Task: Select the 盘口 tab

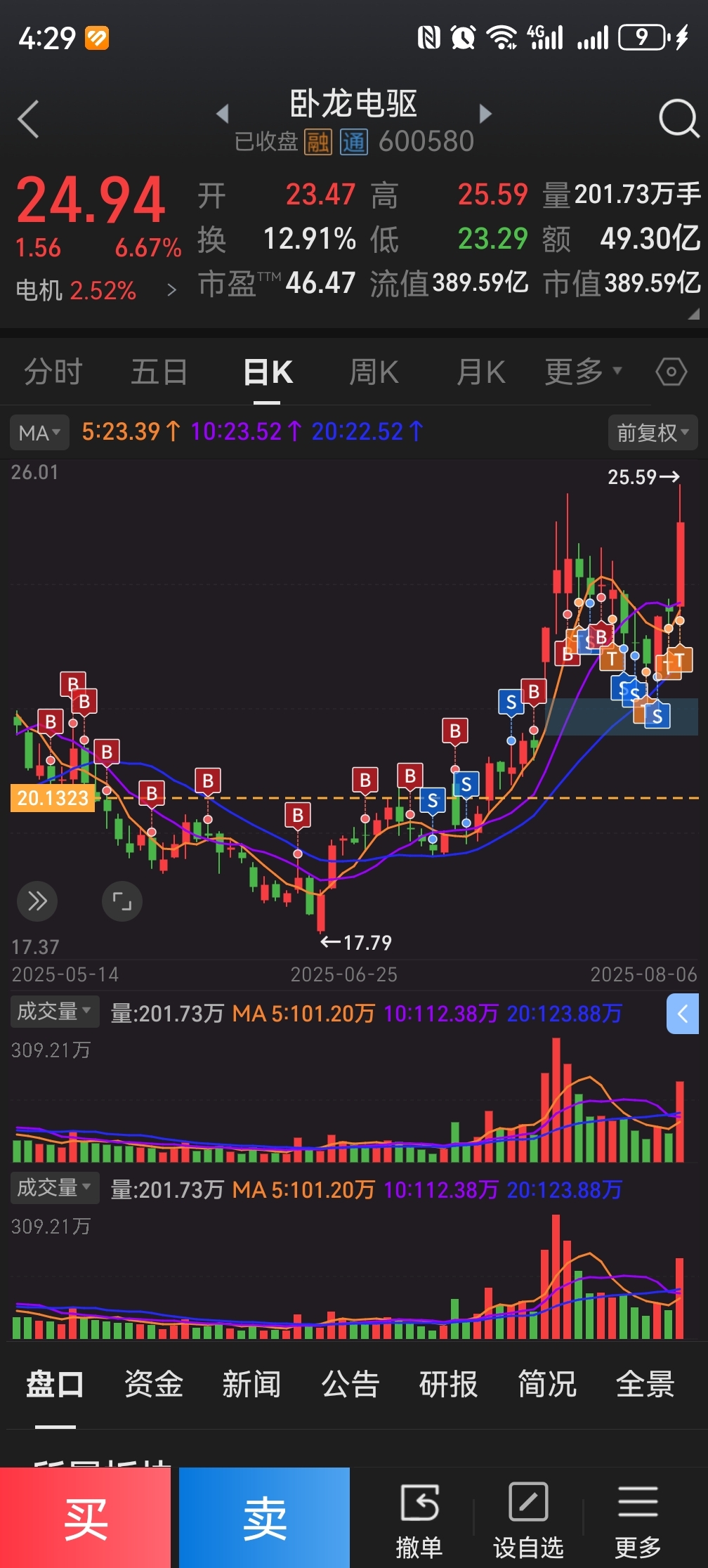Action: 55,1385
